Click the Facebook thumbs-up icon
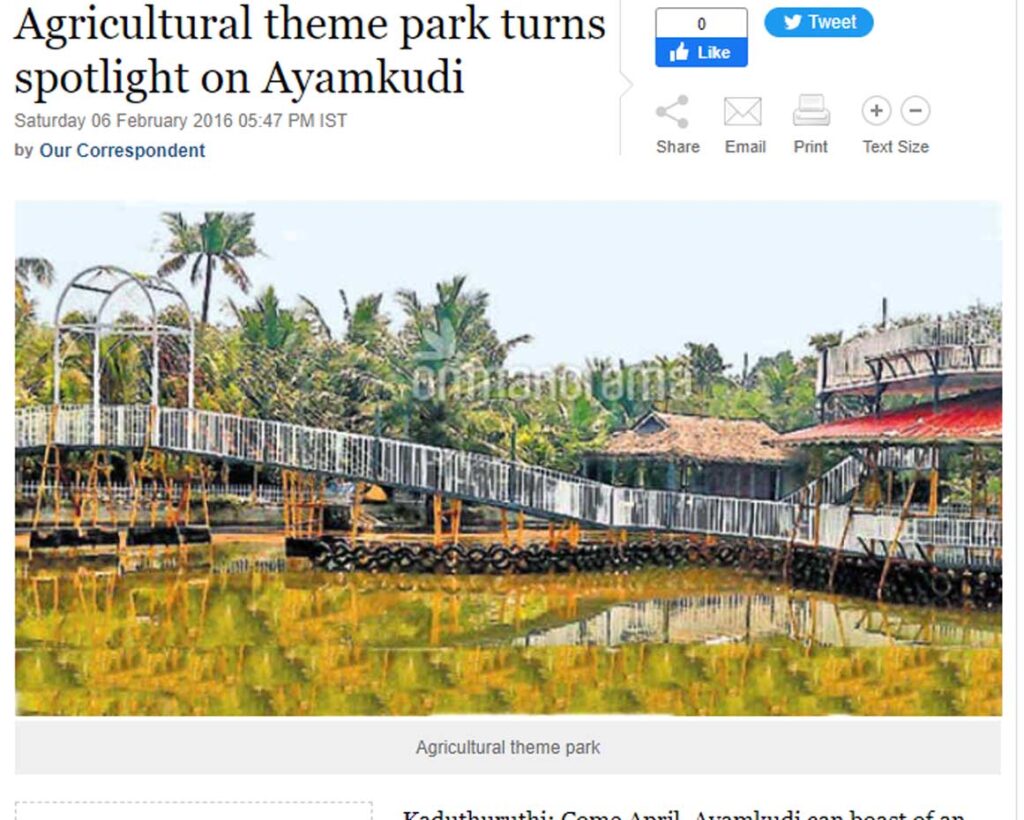Image resolution: width=1024 pixels, height=820 pixels. point(679,52)
